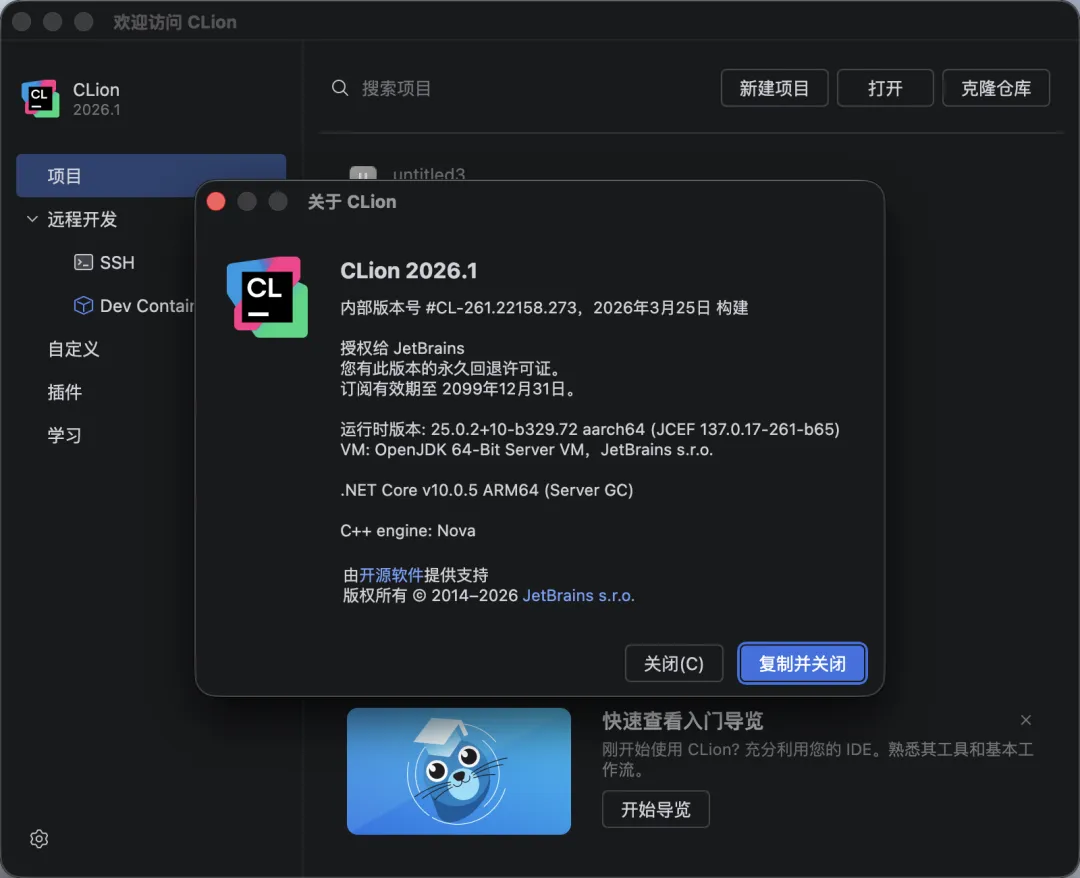Click the 复制并关闭 button
This screenshot has height=878, width=1080.
(x=802, y=664)
